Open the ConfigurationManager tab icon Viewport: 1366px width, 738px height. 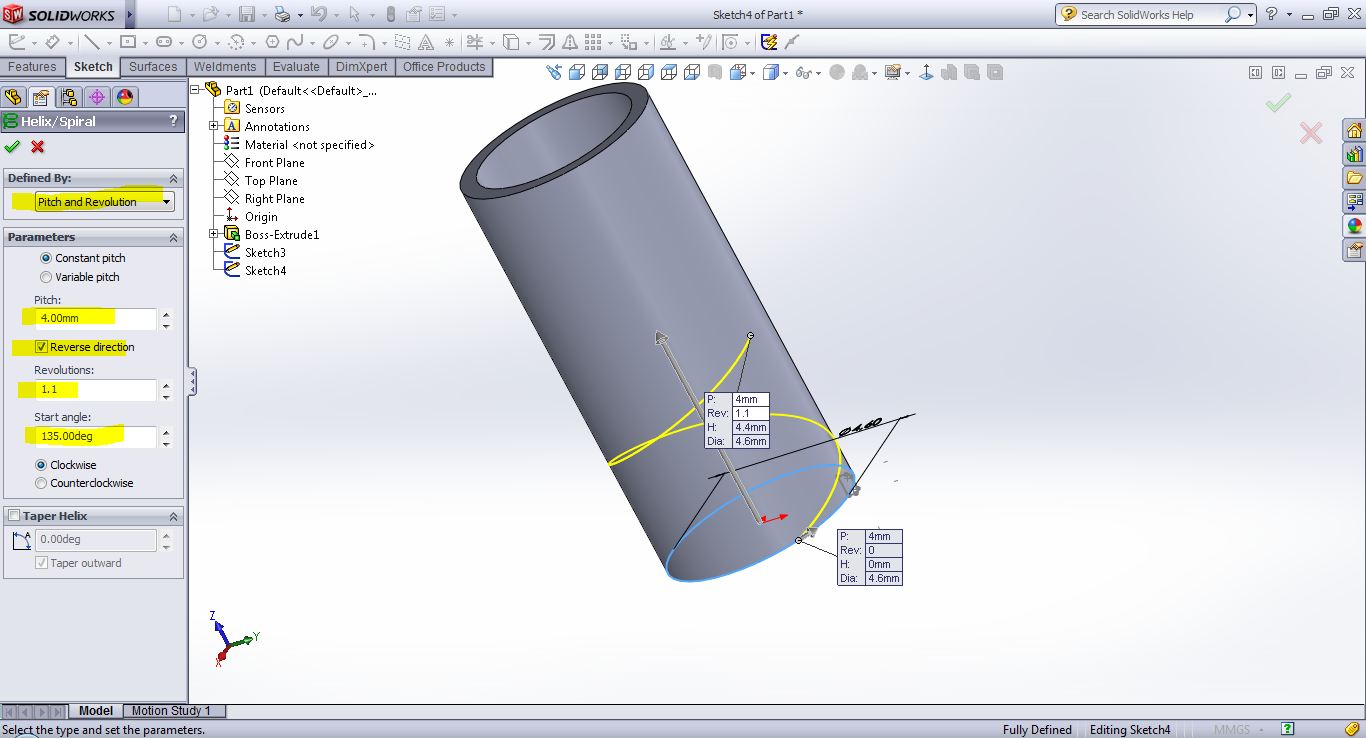(68, 97)
